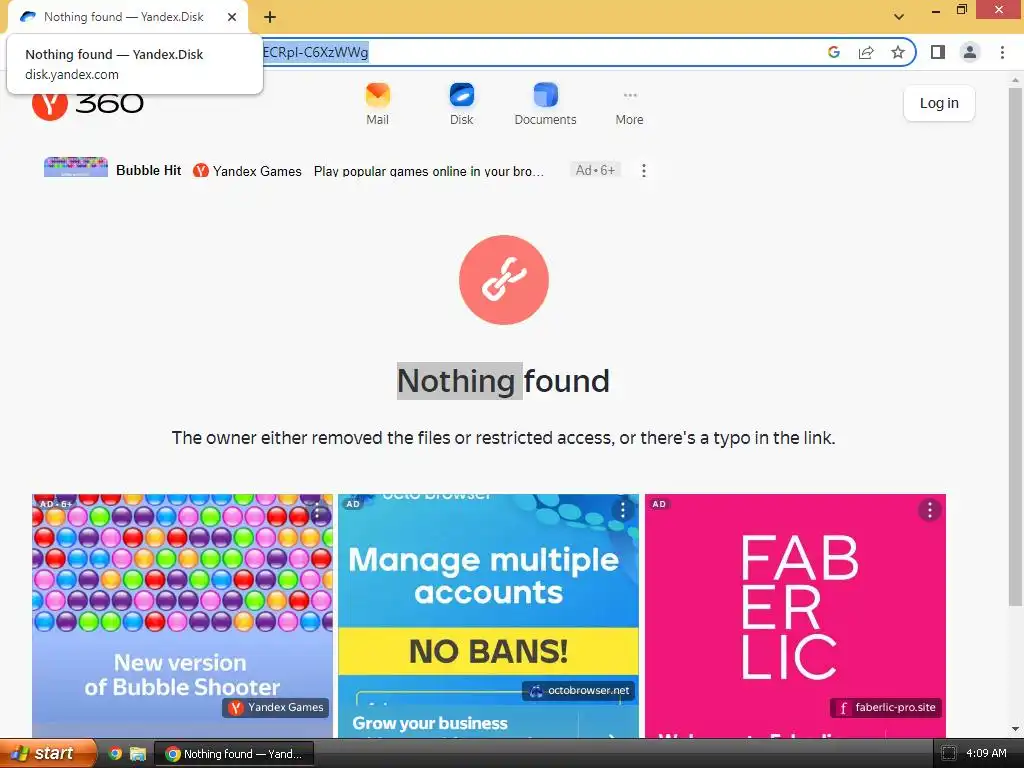This screenshot has width=1024, height=768.
Task: Toggle the browser side panel
Action: tap(938, 52)
